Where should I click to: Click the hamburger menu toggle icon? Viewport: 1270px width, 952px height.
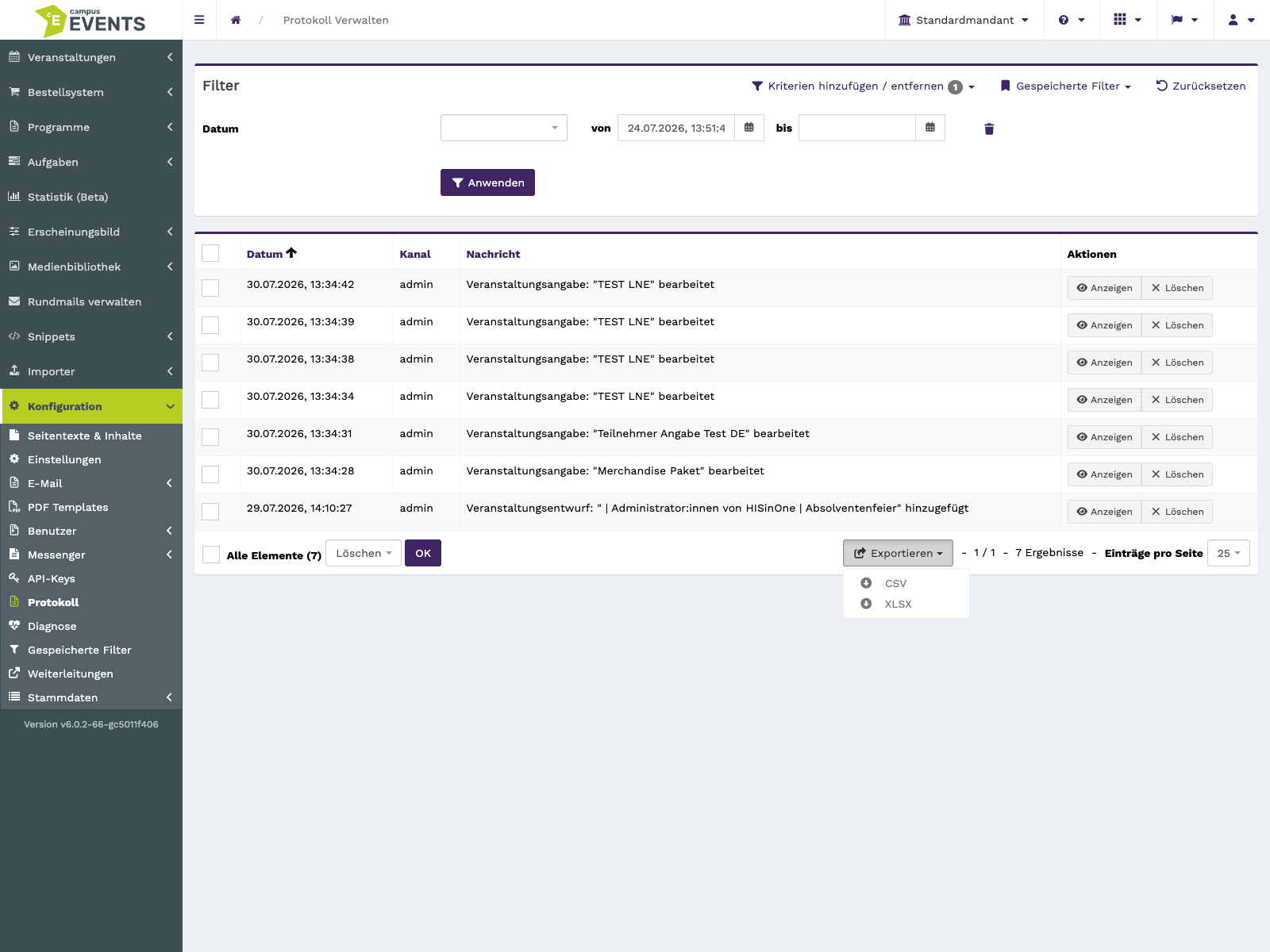tap(199, 20)
